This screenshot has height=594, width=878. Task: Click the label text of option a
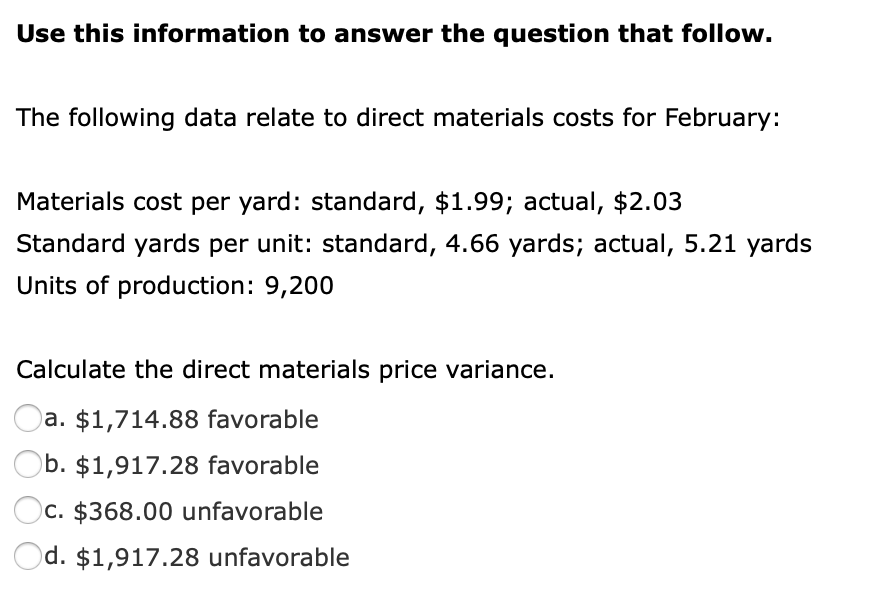(x=180, y=419)
